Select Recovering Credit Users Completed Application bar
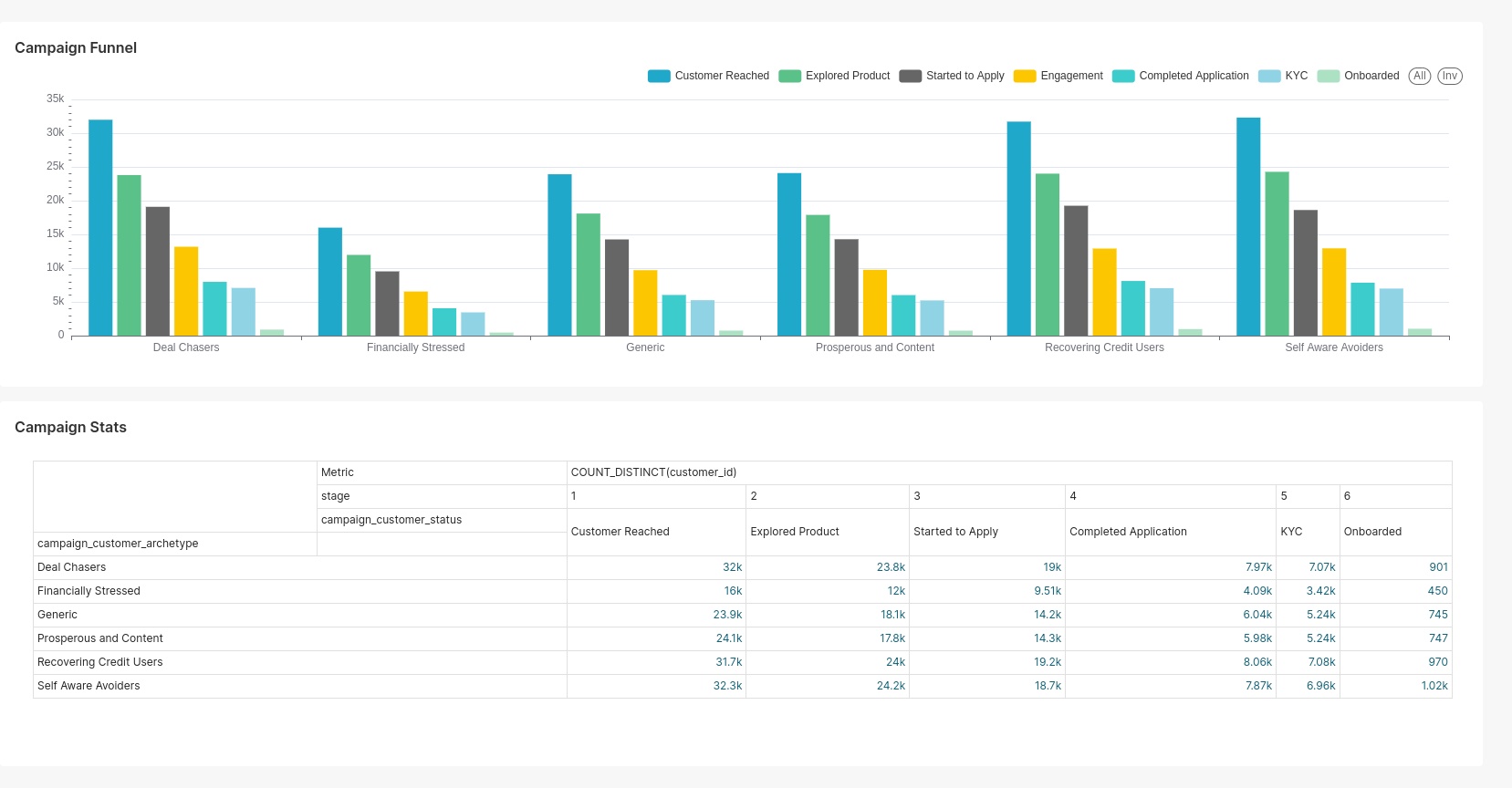Screen dimensions: 1512x788 tap(1133, 308)
